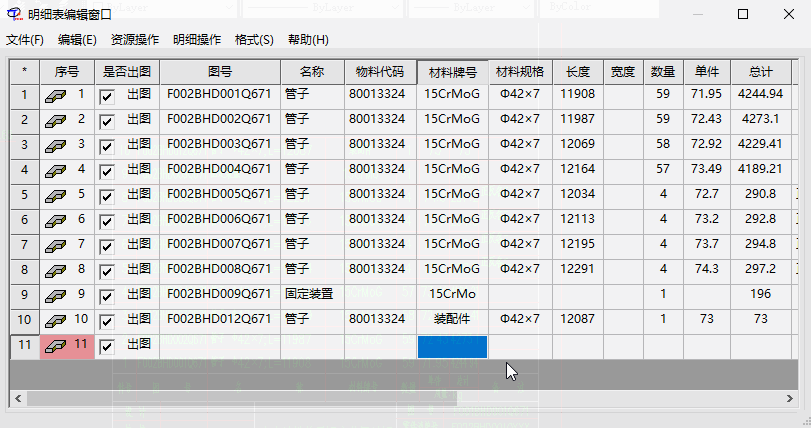Viewport: 811px width, 428px height.
Task: Click the part icon in row 1
Action: point(55,96)
